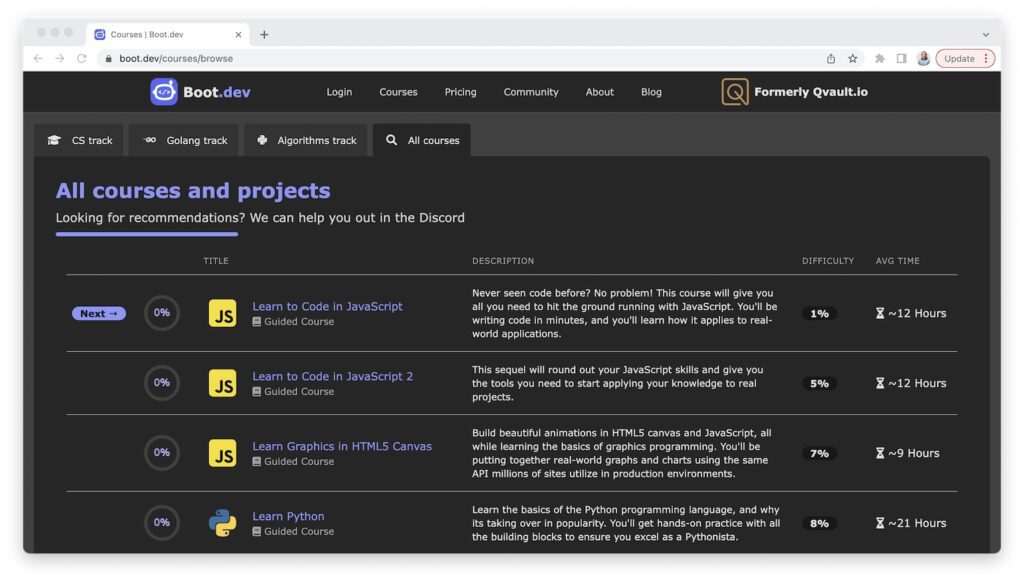Open the Login page

point(339,92)
